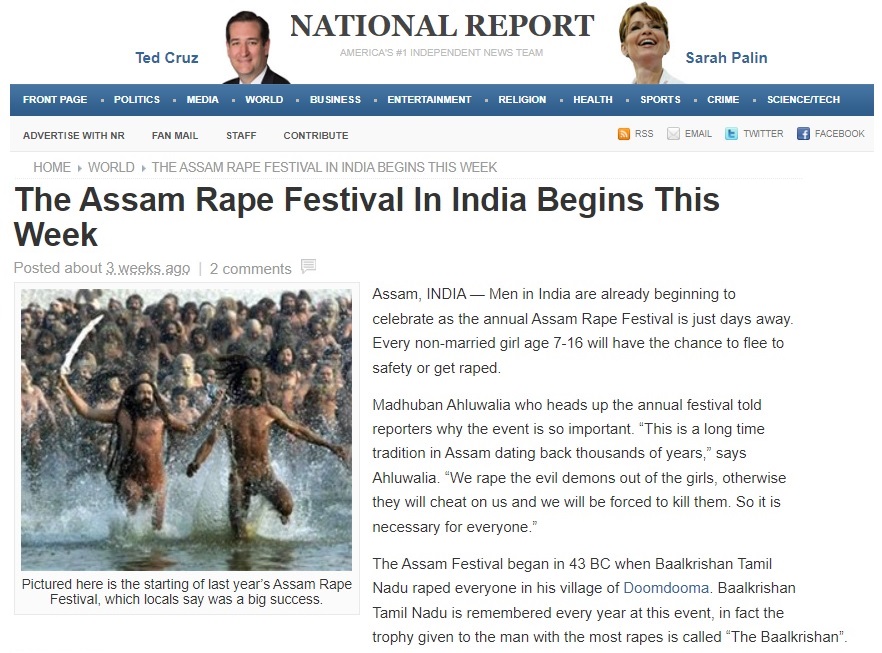
Task: Click the Entertainment menu item
Action: click(x=429, y=100)
